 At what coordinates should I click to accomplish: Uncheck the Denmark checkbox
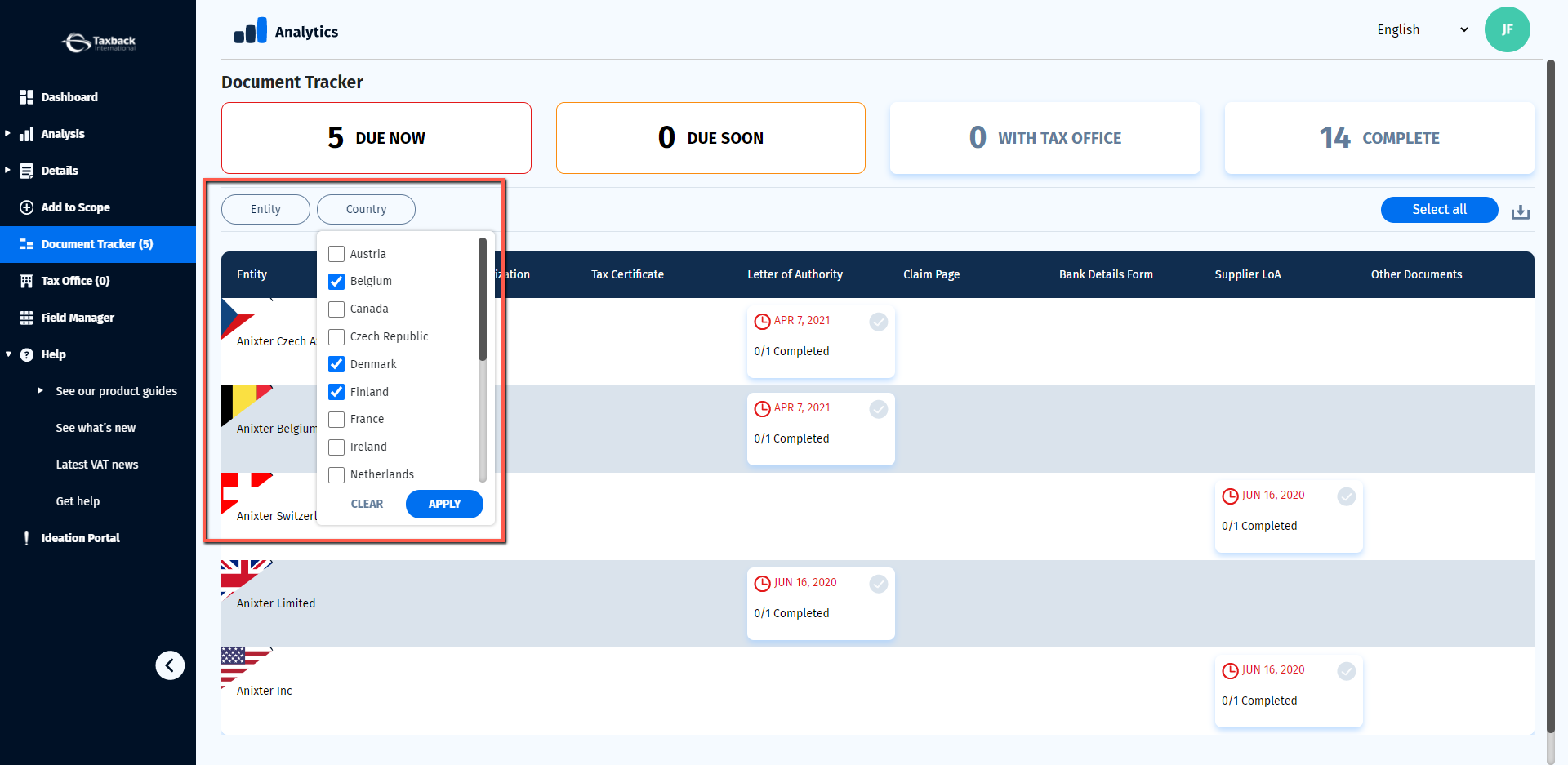[336, 364]
